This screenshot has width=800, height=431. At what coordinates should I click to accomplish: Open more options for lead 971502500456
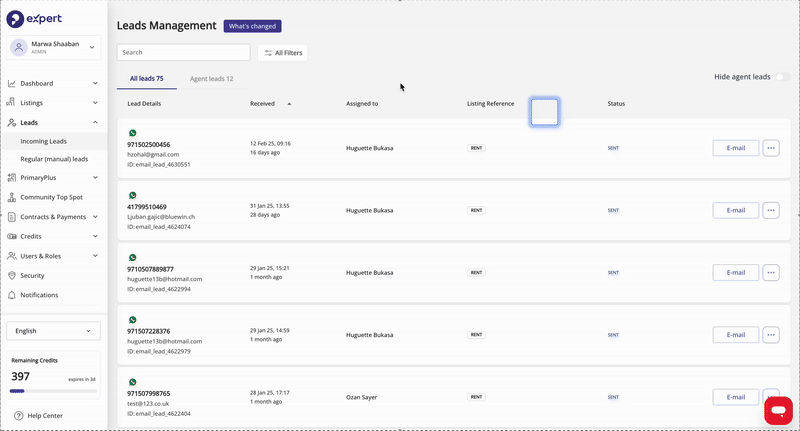click(771, 148)
